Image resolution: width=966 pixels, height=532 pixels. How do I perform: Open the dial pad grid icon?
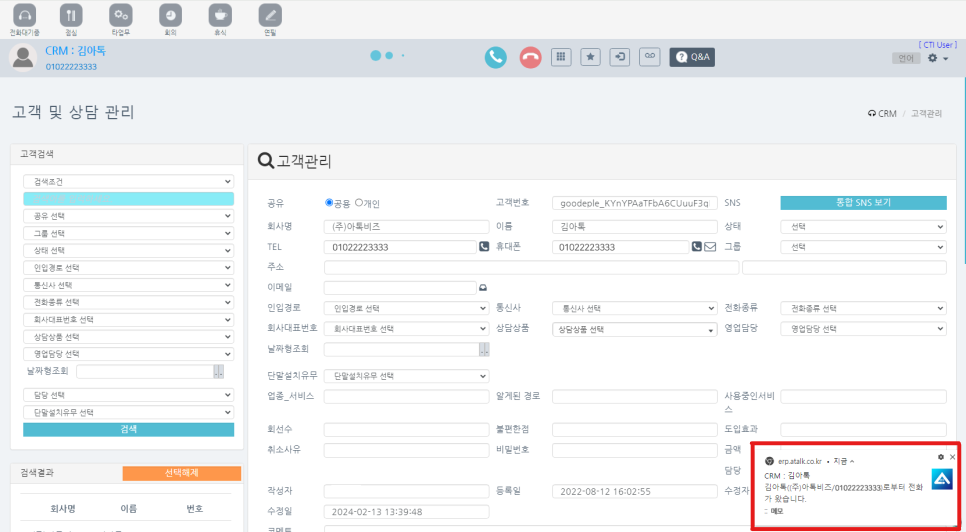561,57
